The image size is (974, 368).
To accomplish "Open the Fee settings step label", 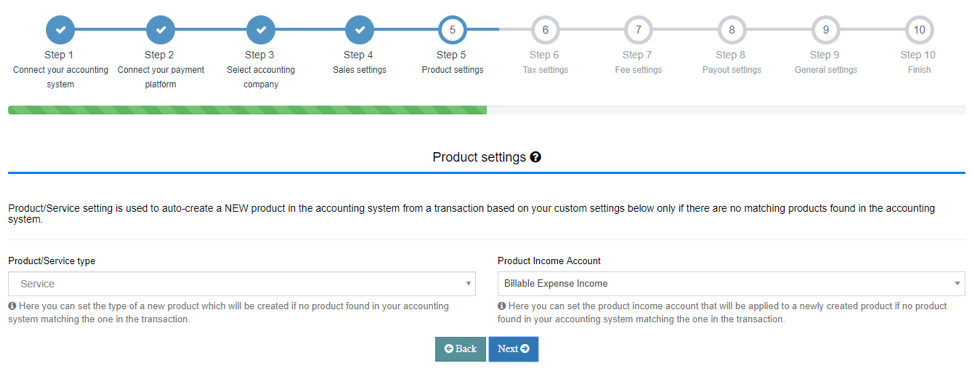I will (638, 70).
